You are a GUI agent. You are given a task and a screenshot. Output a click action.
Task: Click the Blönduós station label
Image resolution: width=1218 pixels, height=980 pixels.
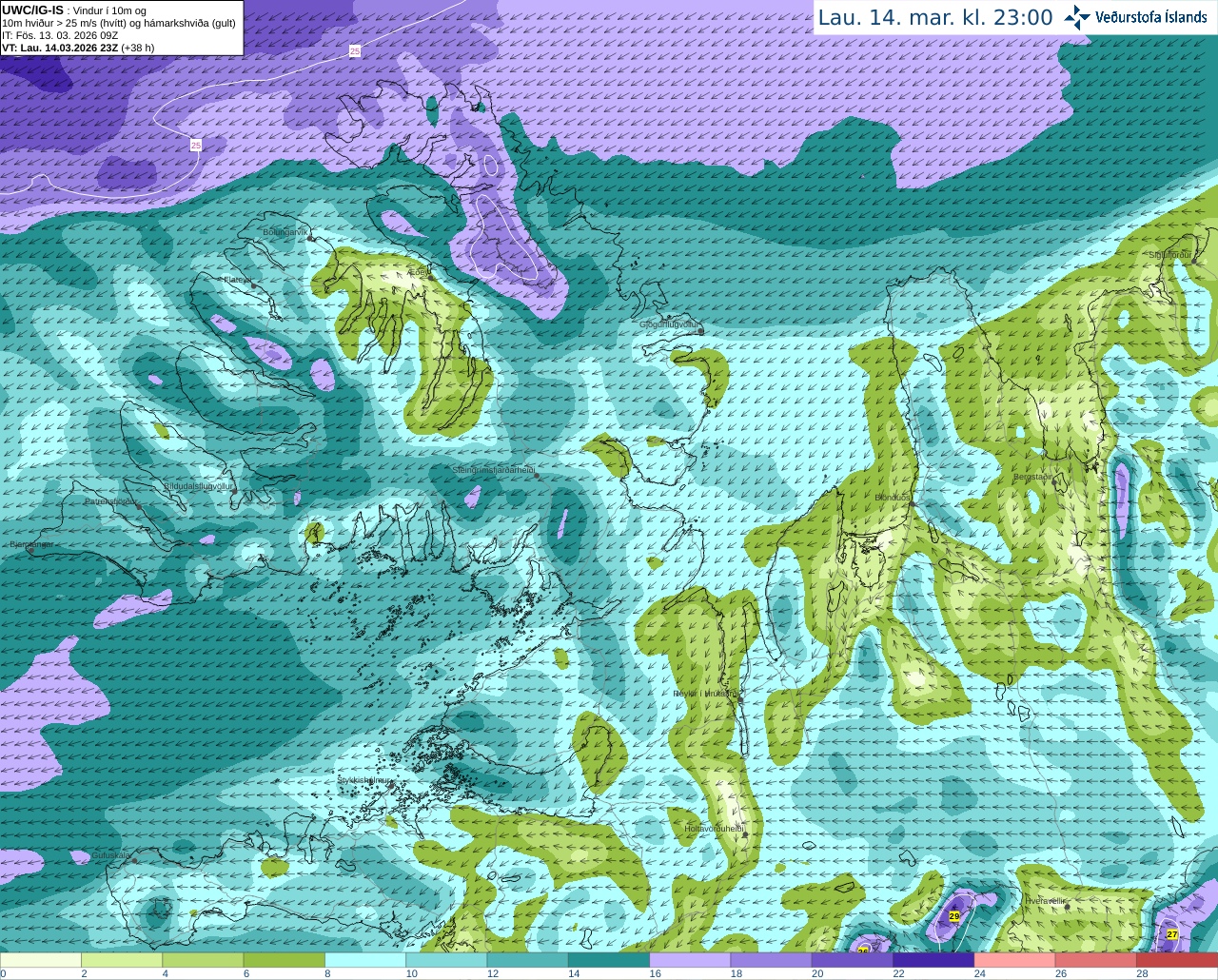click(894, 498)
